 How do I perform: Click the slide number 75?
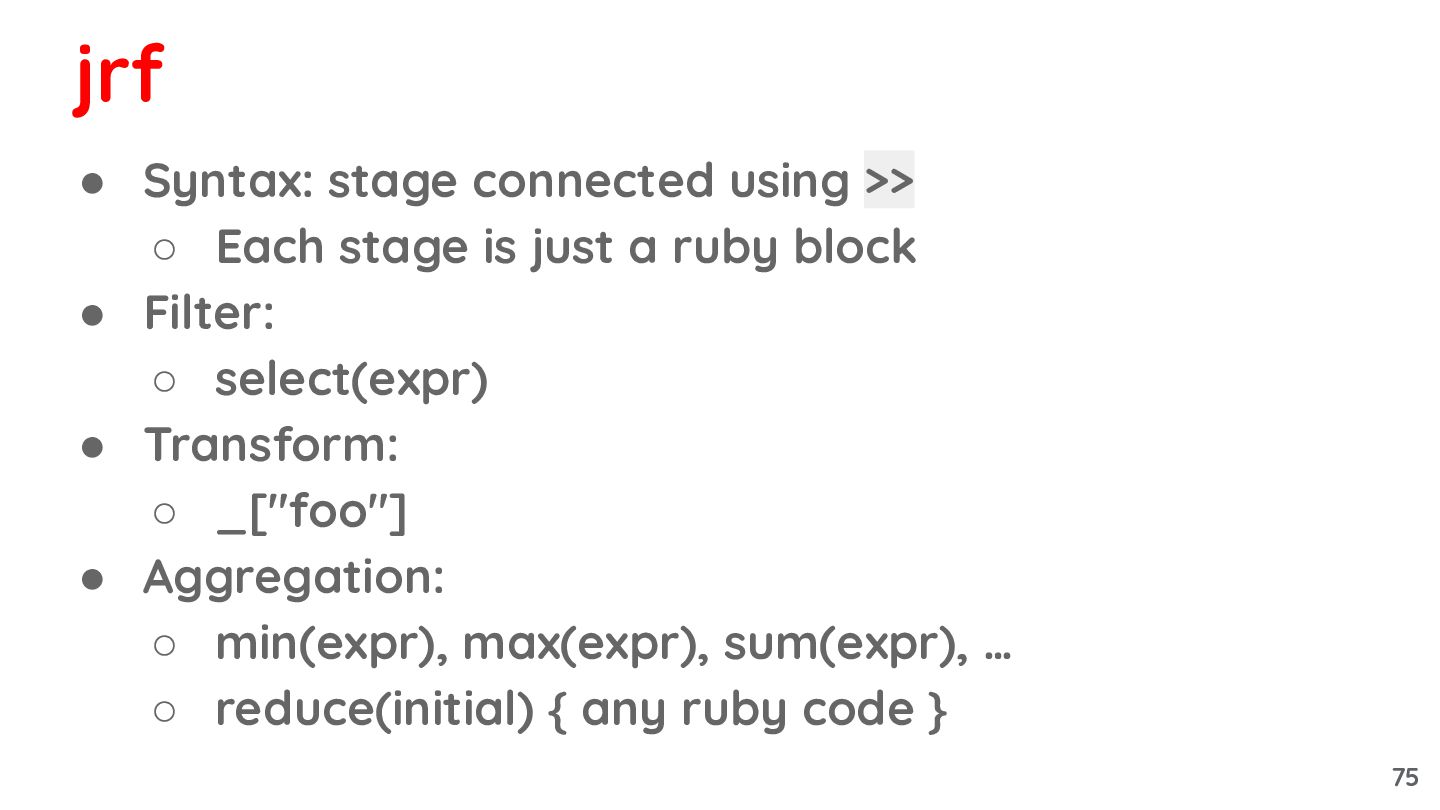pos(1404,777)
